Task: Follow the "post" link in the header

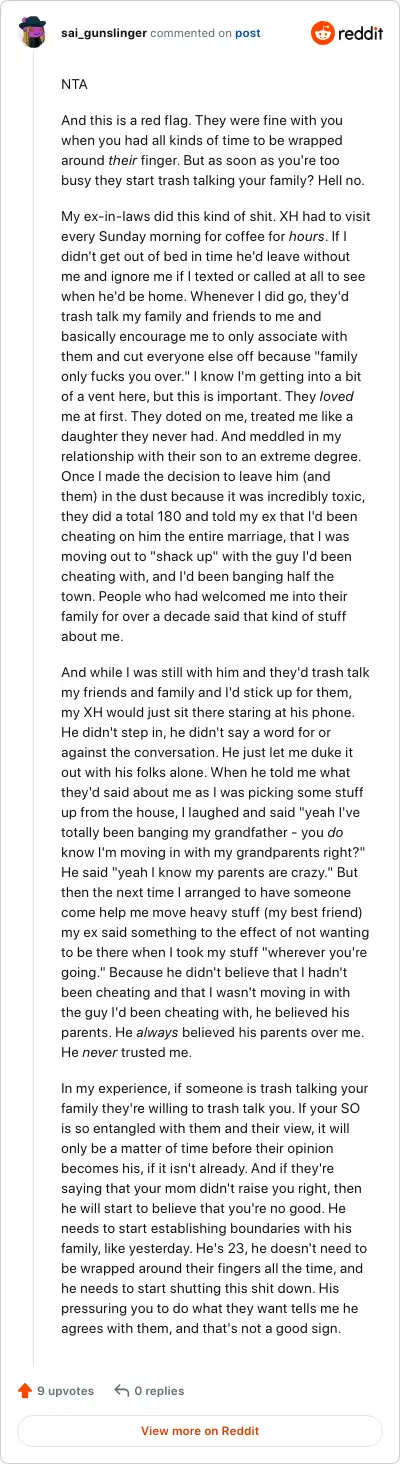Action: click(x=247, y=33)
